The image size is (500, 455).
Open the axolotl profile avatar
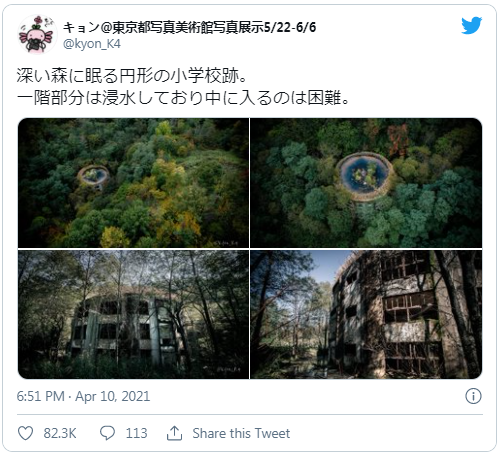click(37, 34)
